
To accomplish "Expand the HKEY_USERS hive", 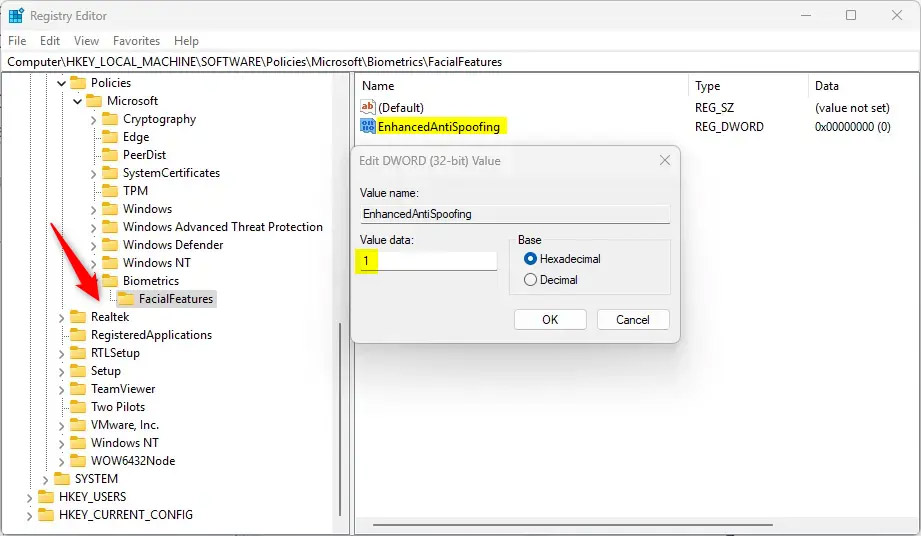I will click(29, 497).
